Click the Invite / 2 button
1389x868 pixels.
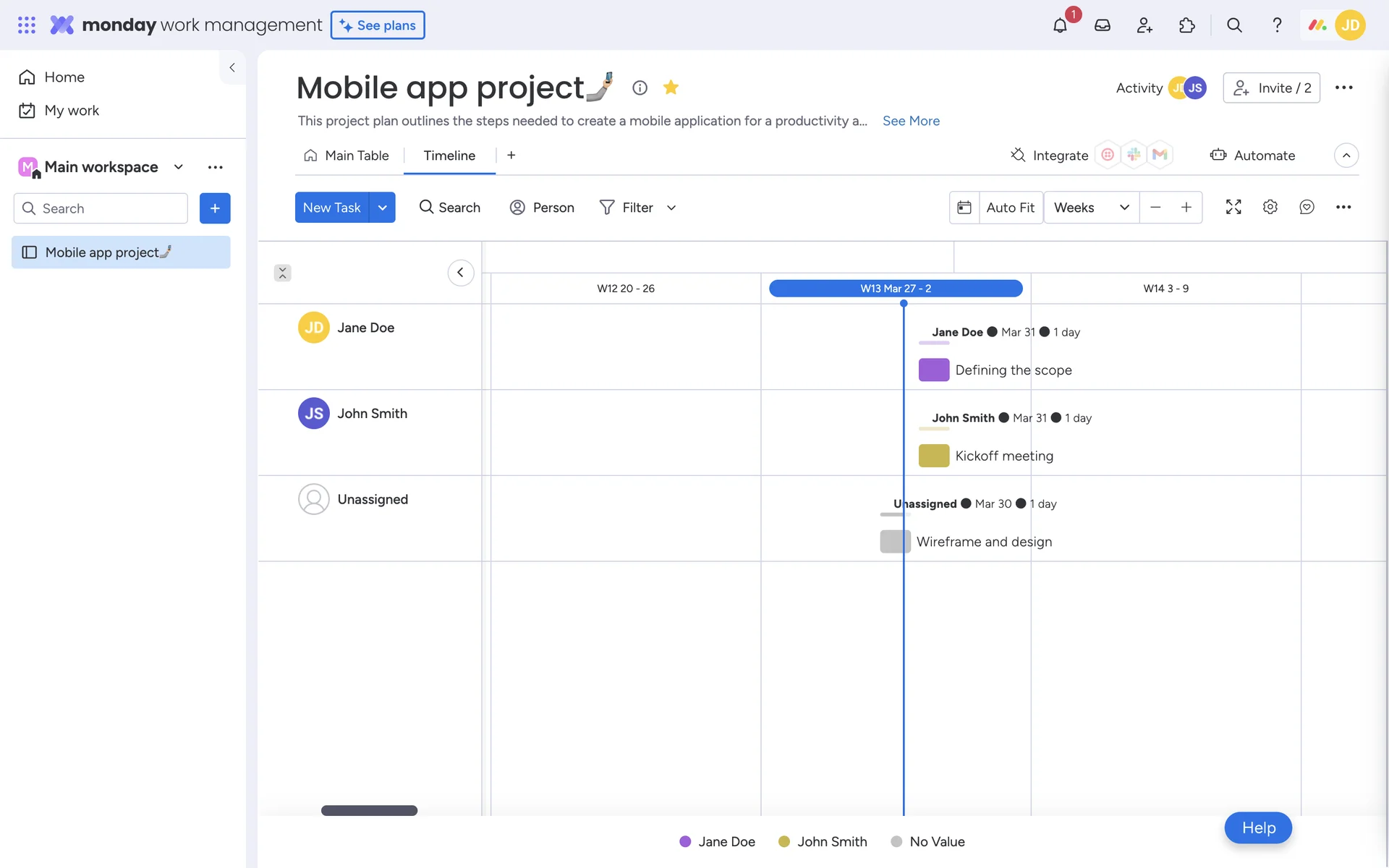point(1271,88)
